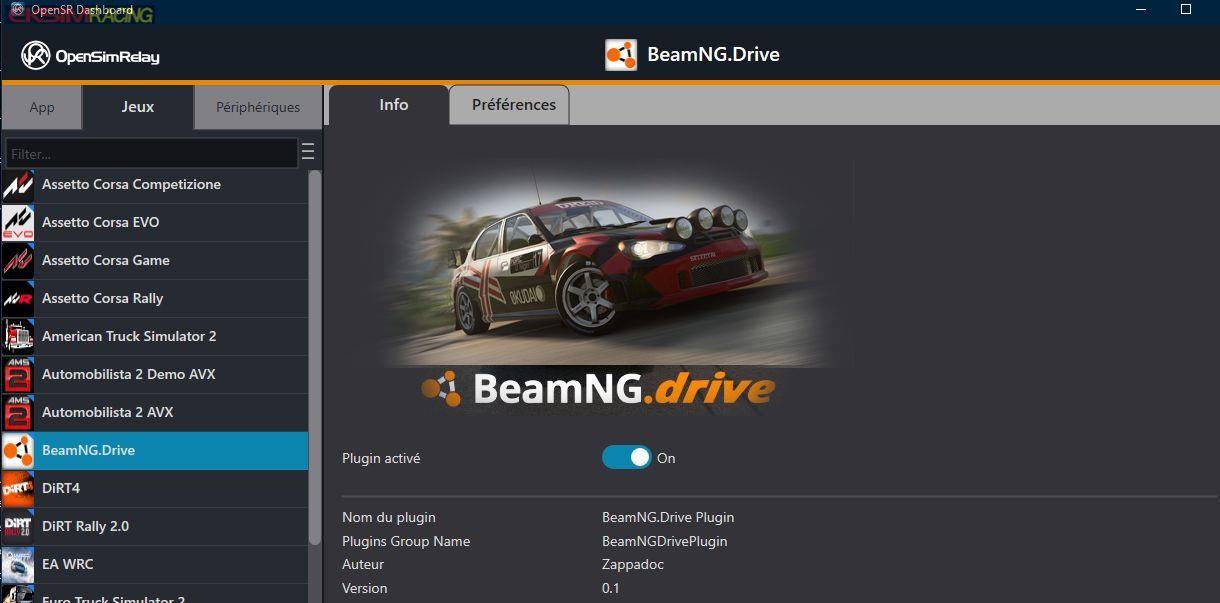Click the Automobilista 2 AVX icon

[x=18, y=413]
